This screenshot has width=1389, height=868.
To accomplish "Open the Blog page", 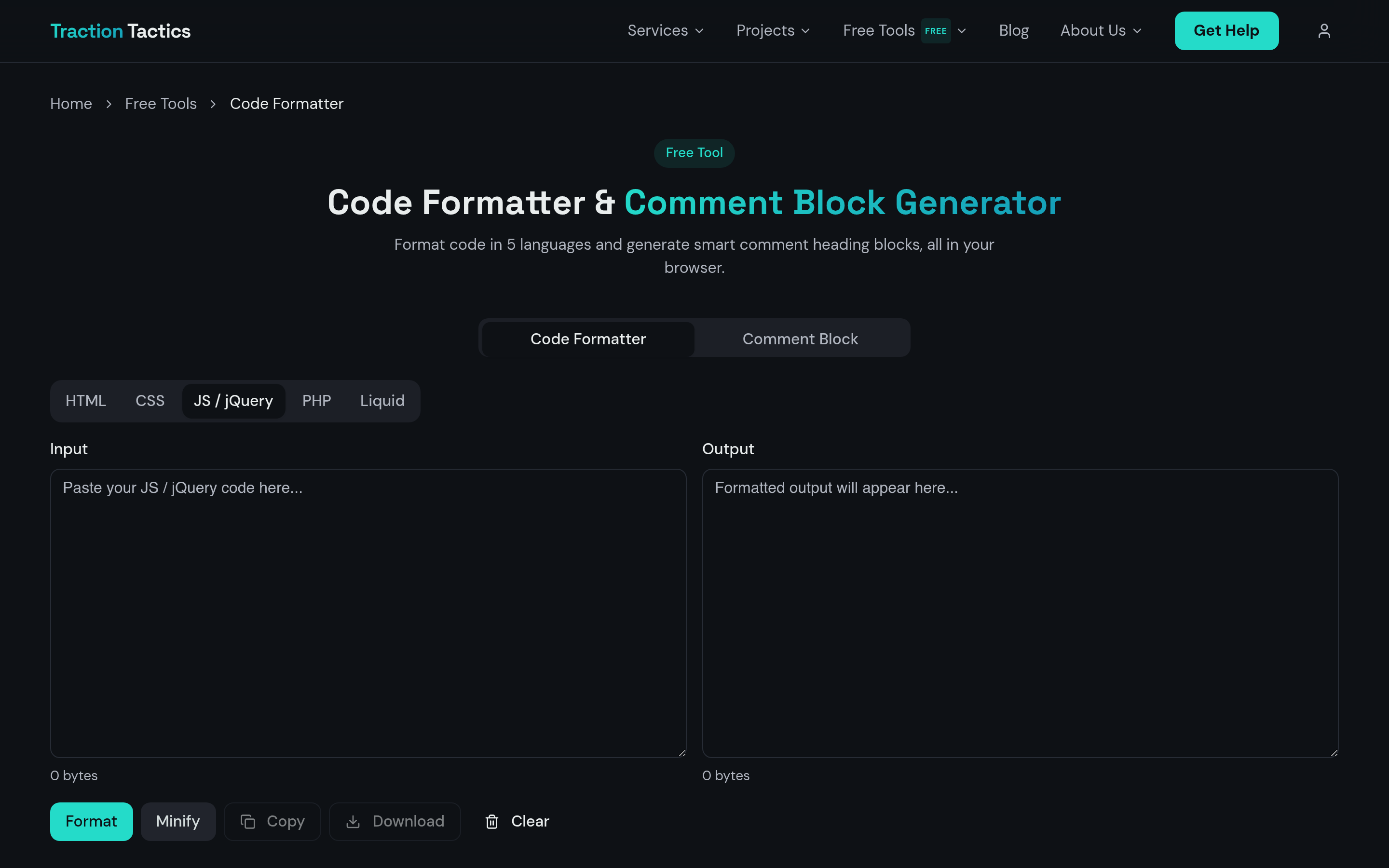I will click(x=1014, y=31).
